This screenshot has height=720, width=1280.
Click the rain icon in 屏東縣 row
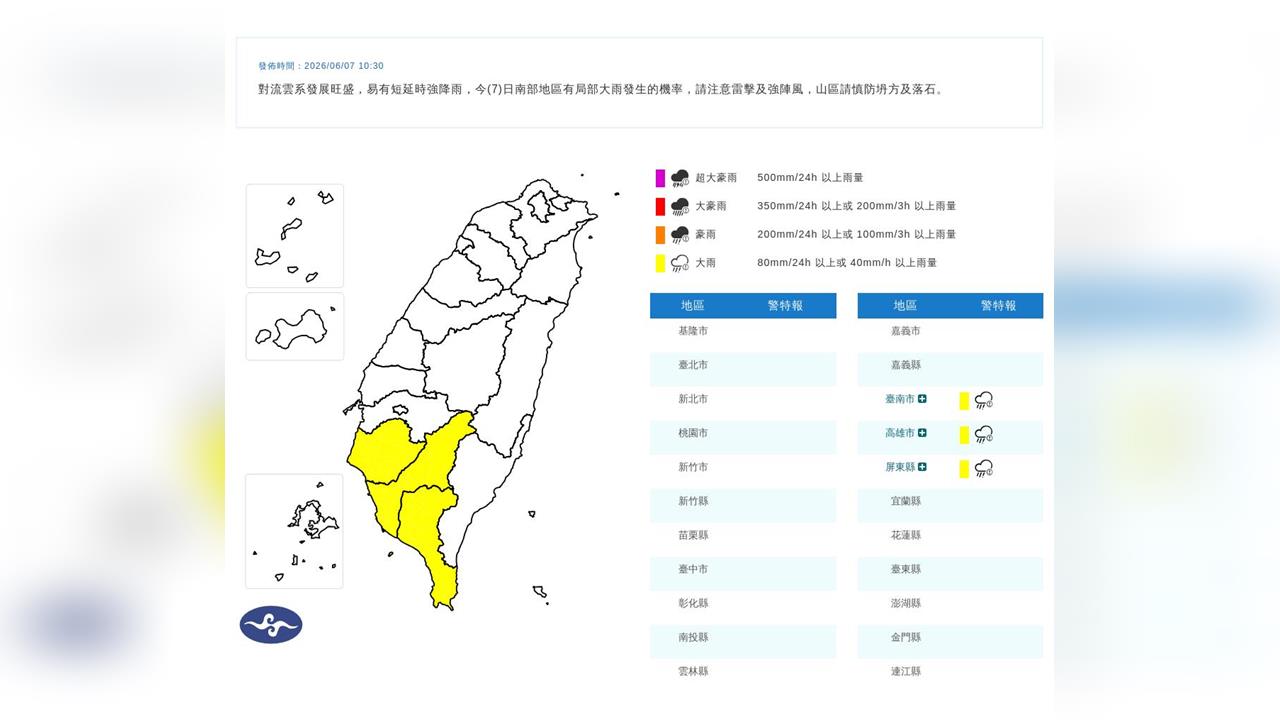984,468
